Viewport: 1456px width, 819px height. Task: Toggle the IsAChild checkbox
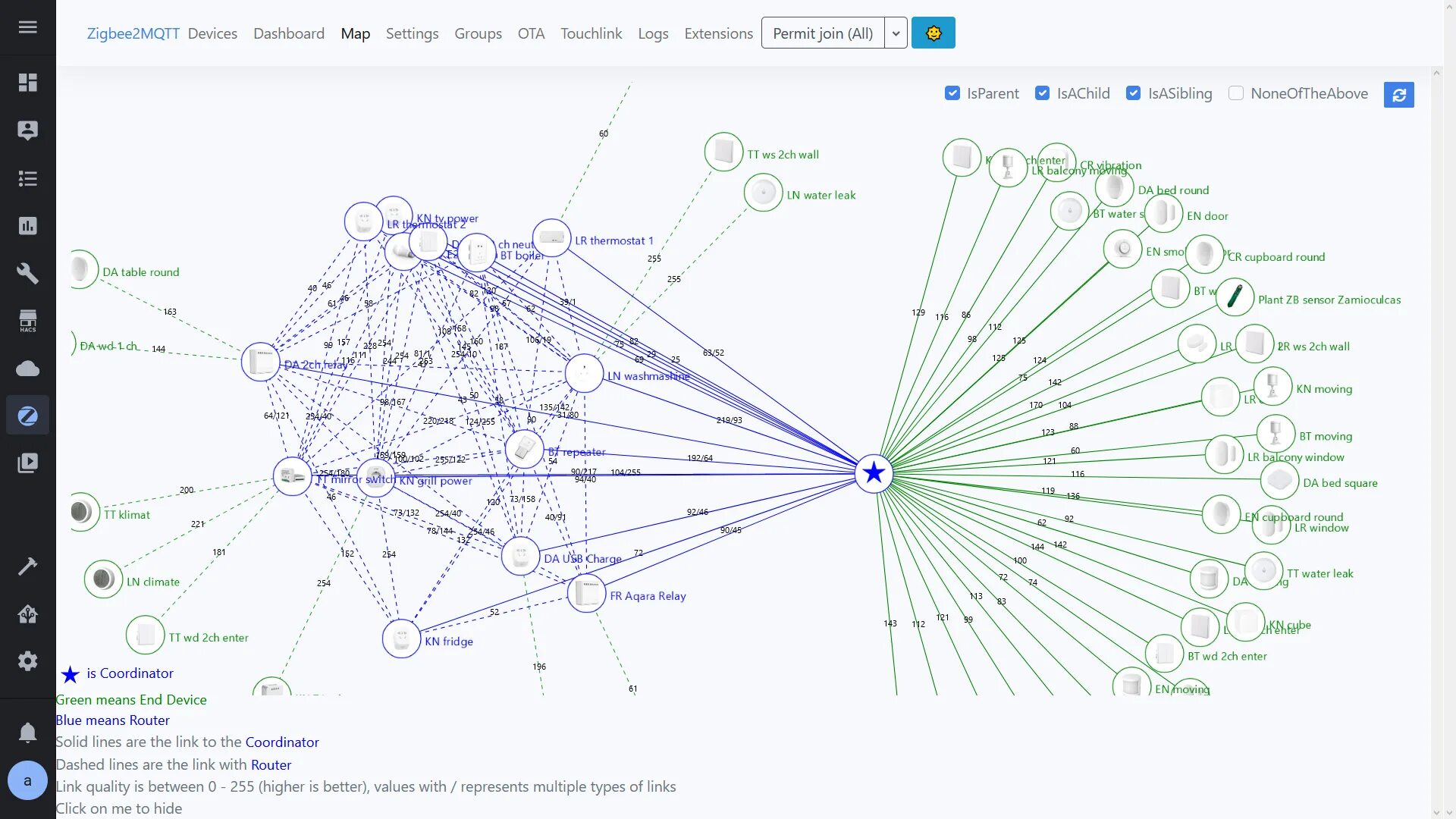pos(1043,93)
